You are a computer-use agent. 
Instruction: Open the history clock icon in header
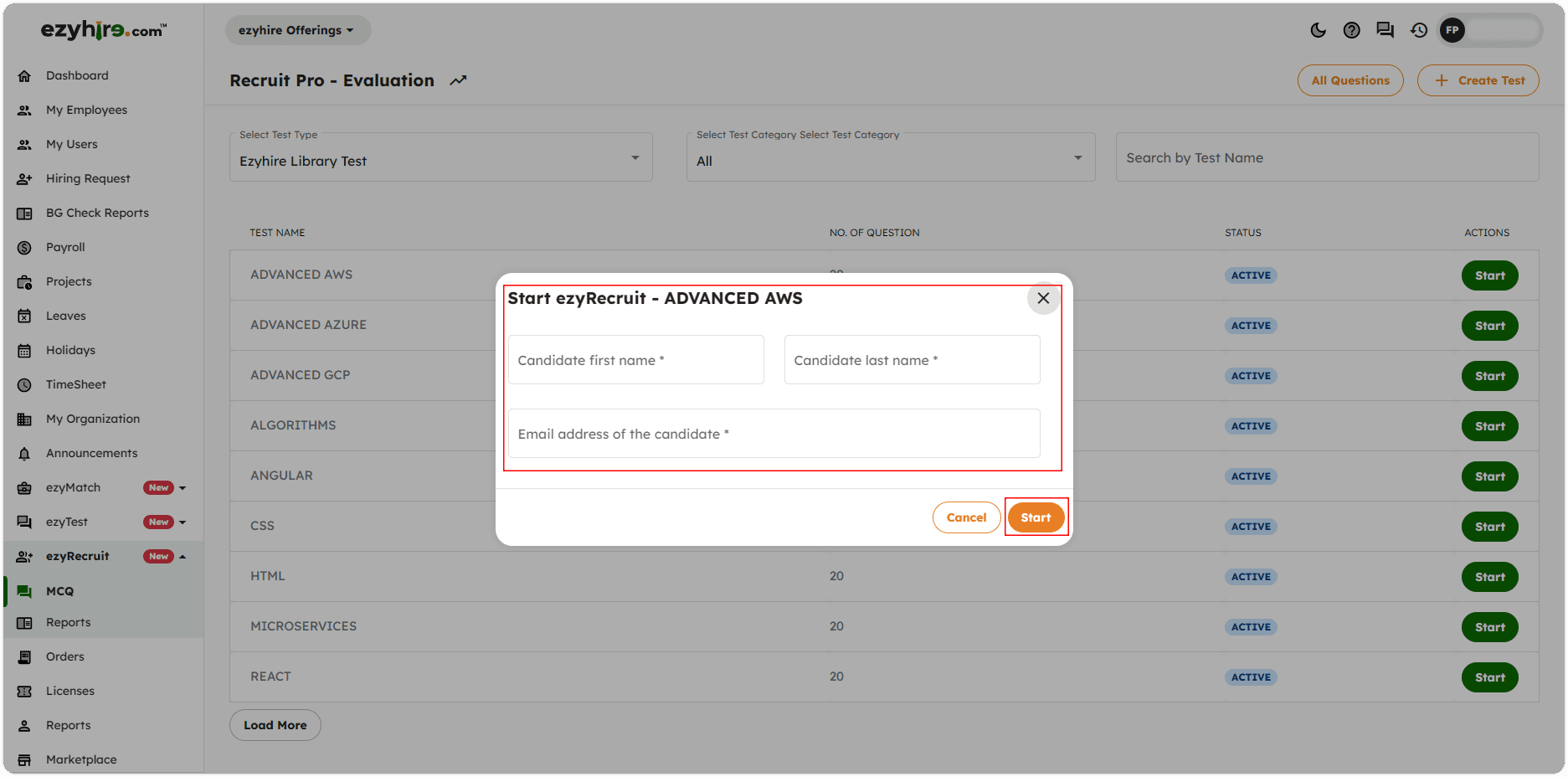(1418, 30)
